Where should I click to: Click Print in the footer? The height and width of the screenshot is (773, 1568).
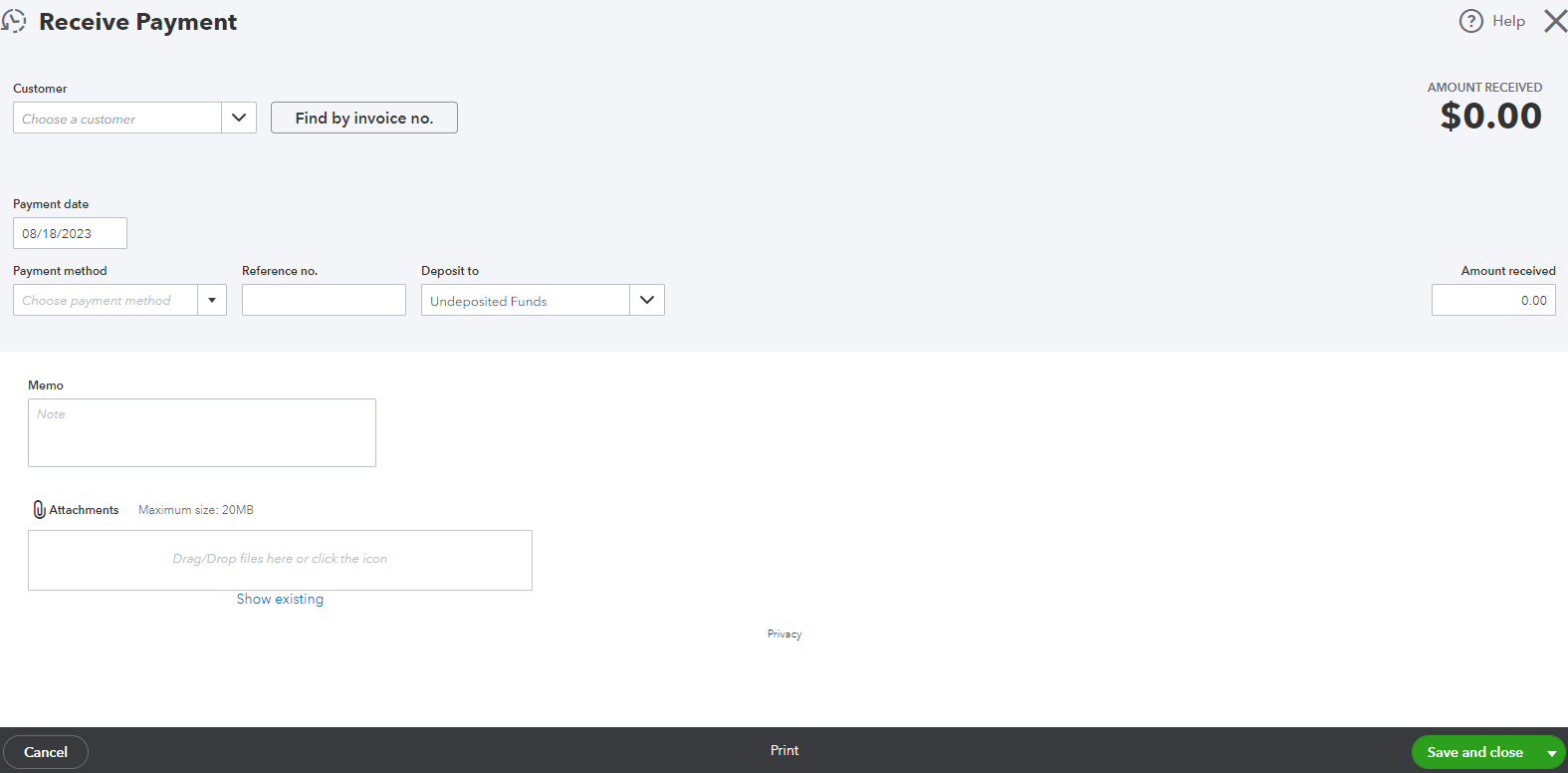click(x=784, y=750)
